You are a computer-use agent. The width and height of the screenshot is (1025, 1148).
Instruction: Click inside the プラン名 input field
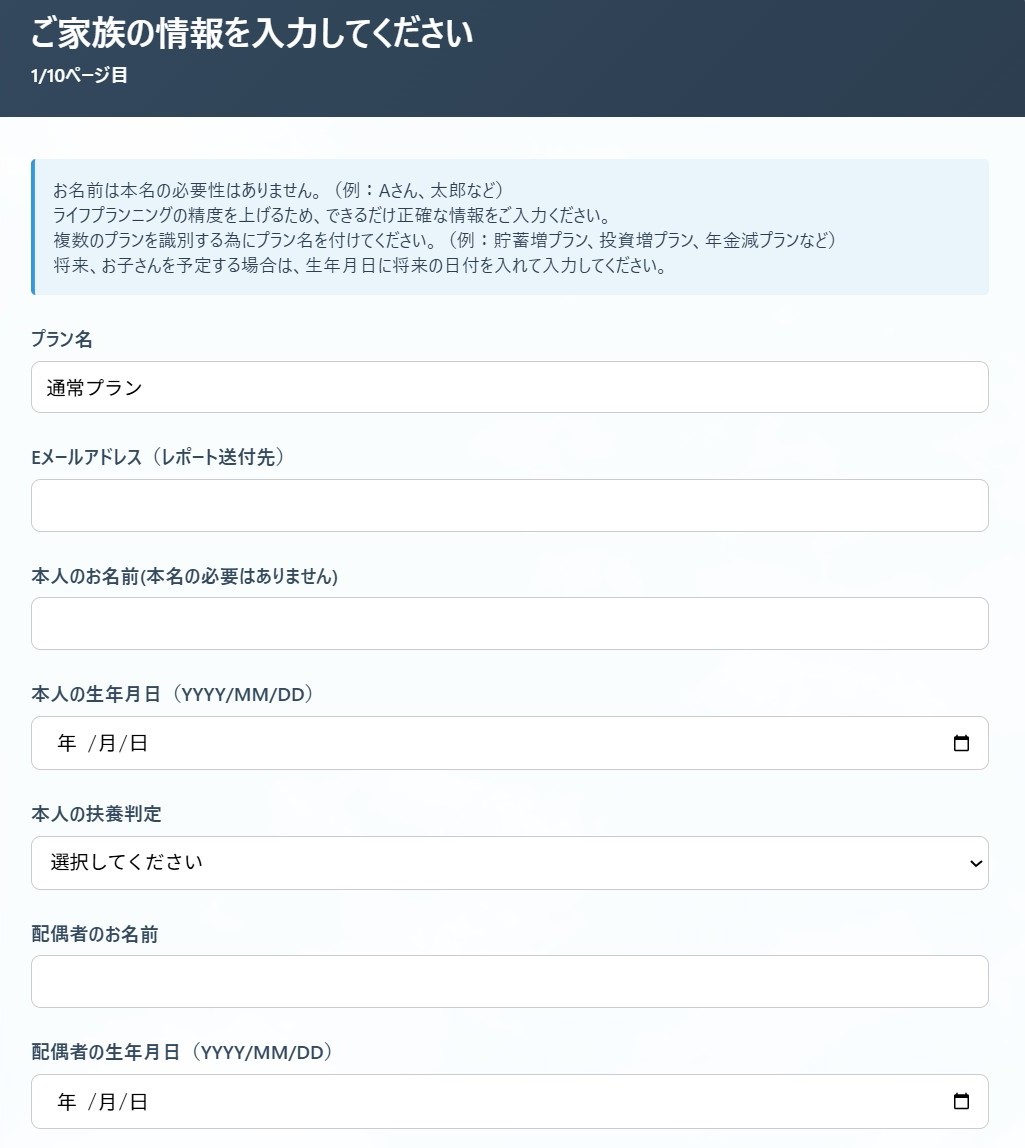click(510, 387)
